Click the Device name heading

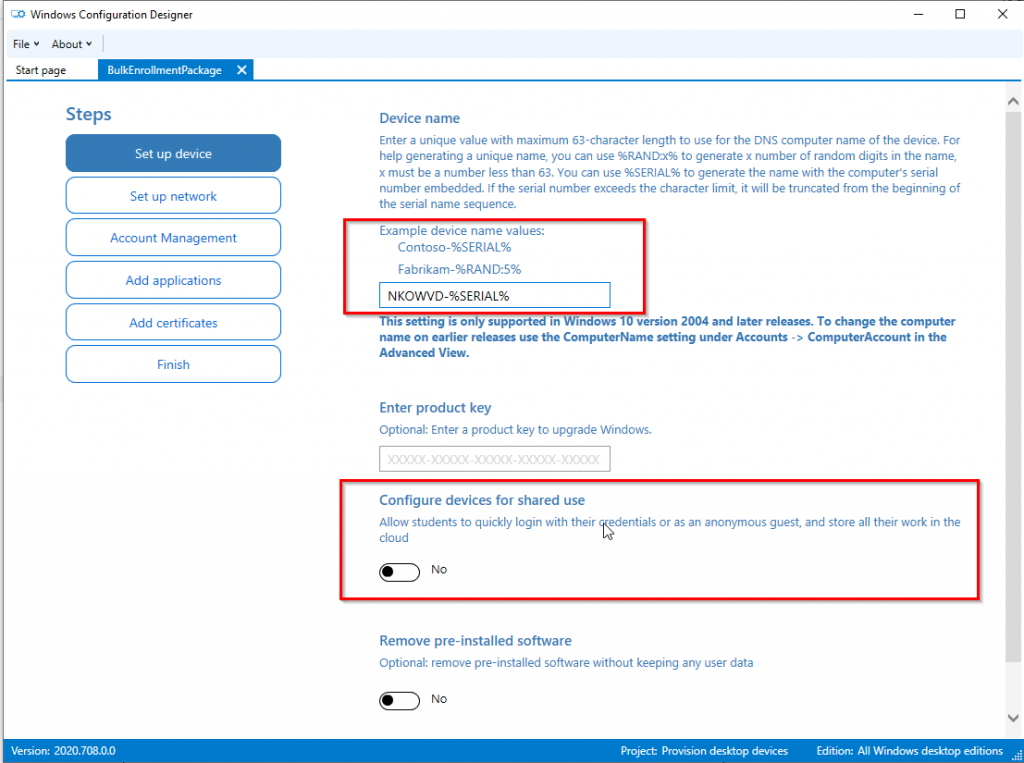pos(419,118)
